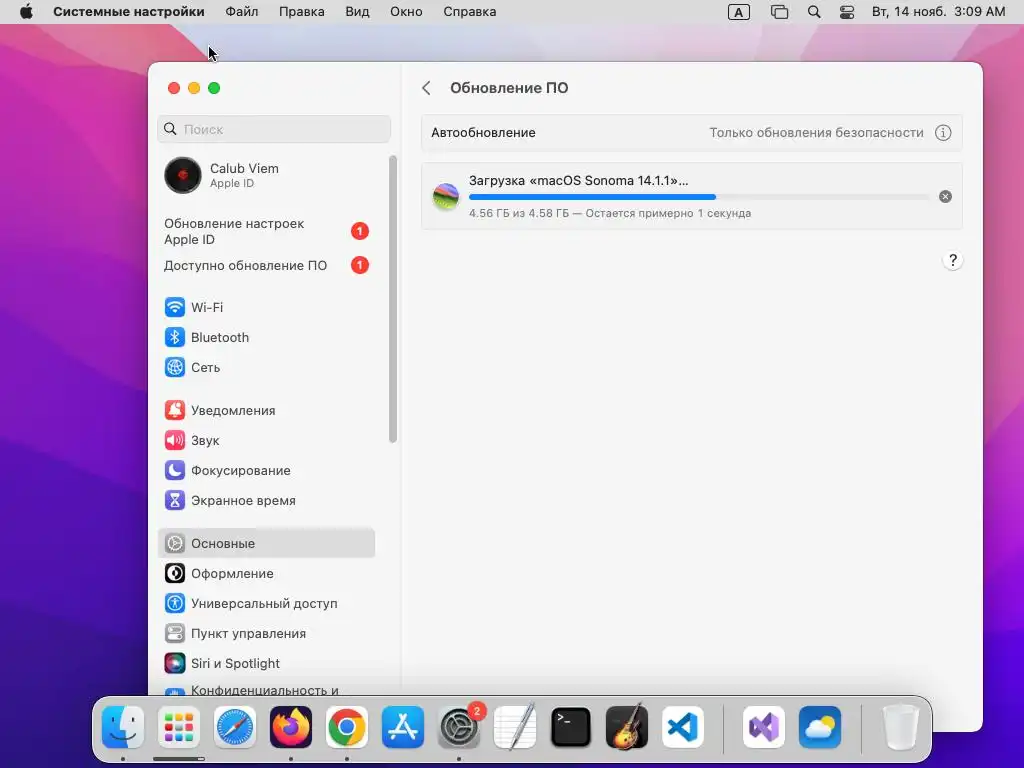Open Системные настройки menu
Screen dimensions: 1024x768
(129, 12)
